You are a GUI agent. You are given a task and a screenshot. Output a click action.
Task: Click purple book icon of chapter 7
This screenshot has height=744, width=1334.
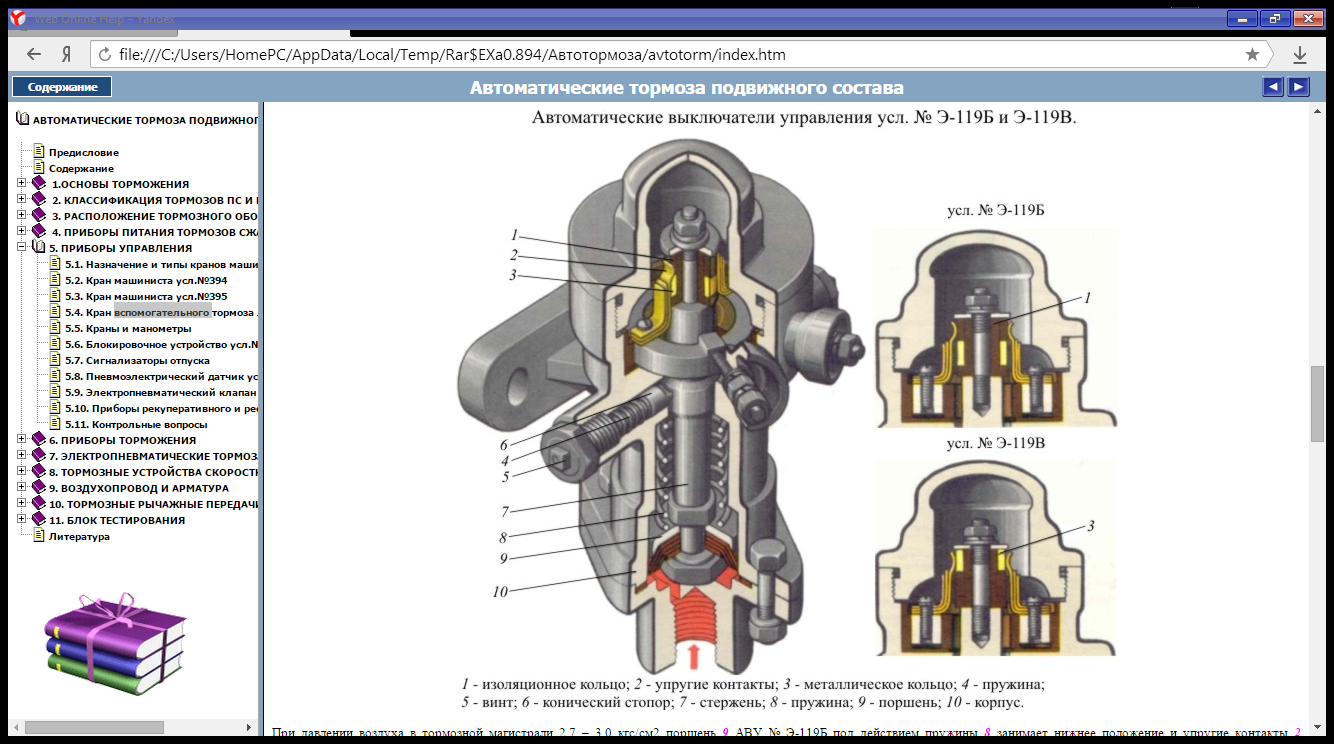[39, 455]
